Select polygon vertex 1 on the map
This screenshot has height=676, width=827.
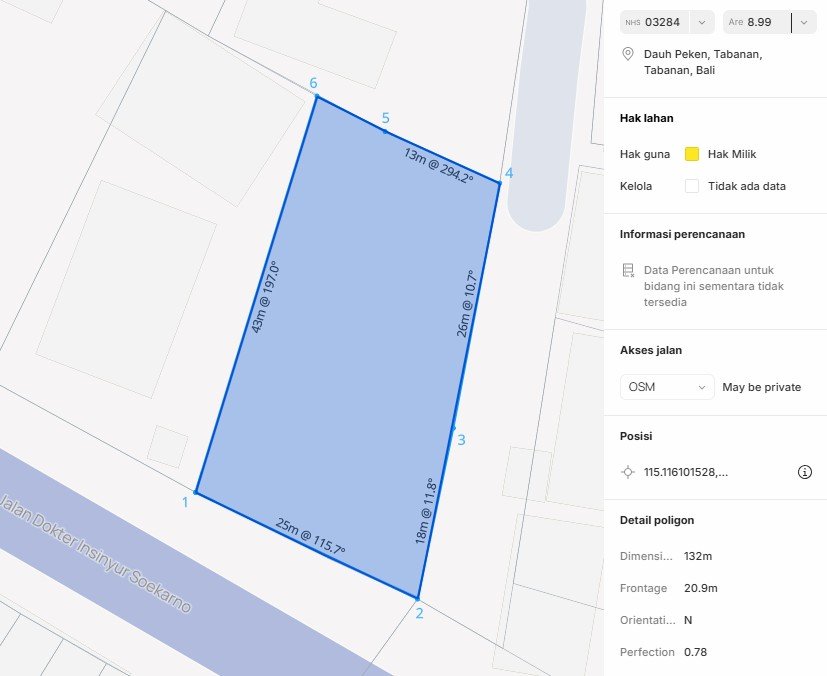point(196,492)
